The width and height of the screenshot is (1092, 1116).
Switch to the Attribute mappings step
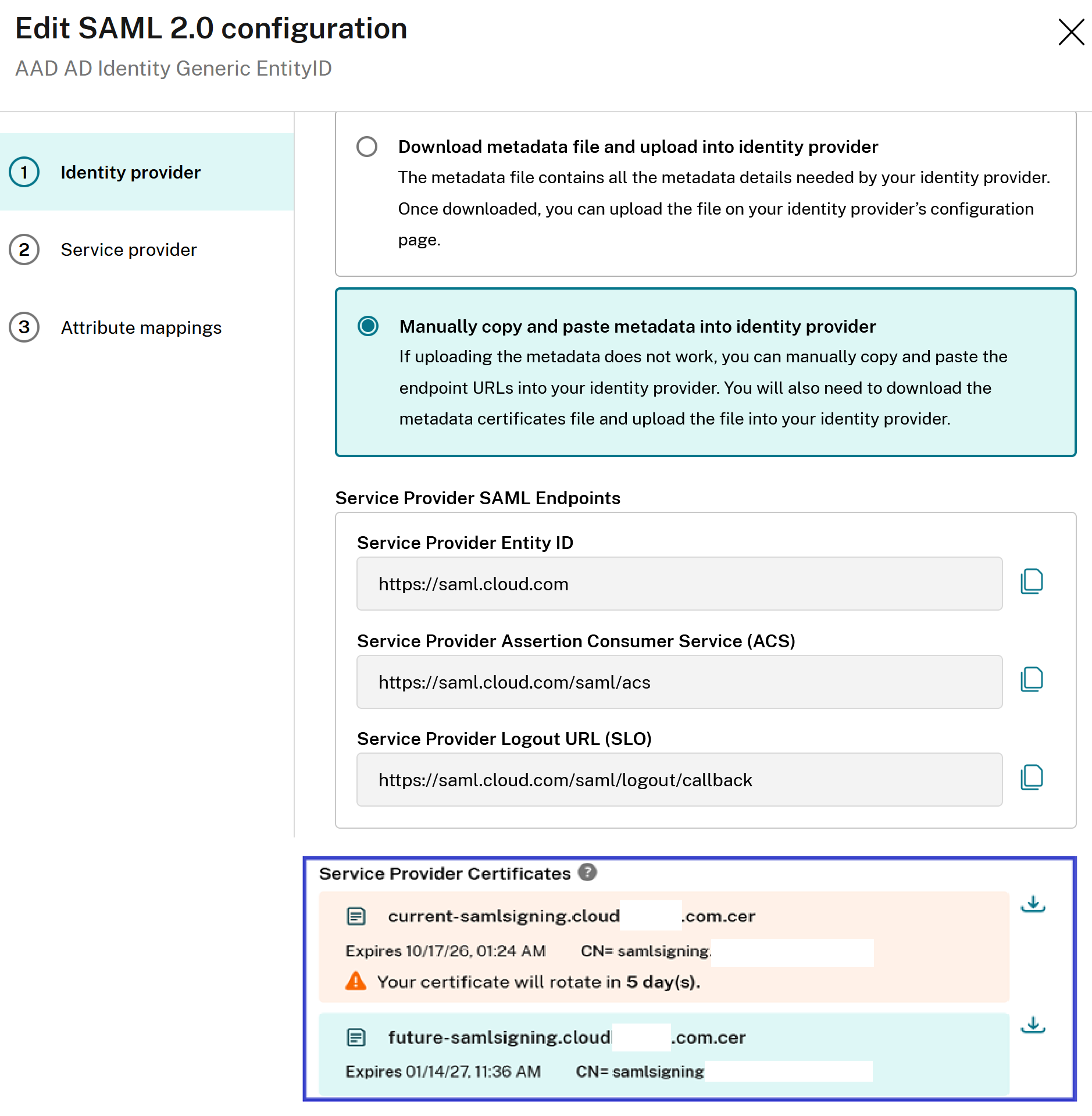click(141, 327)
